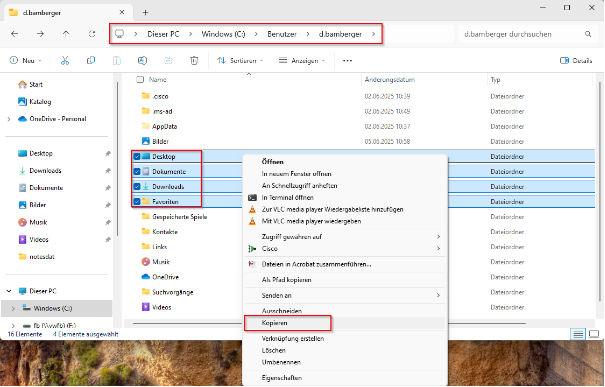Click the Cut scissors icon in toolbar
The image size is (605, 387).
coord(65,61)
